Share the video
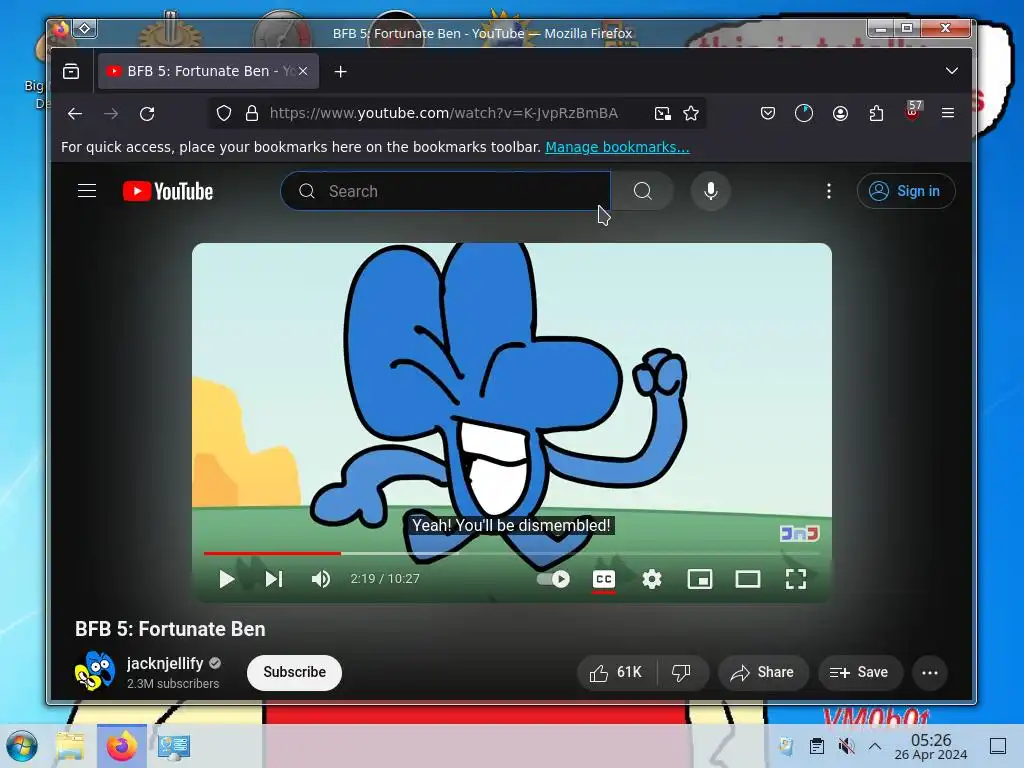Image resolution: width=1024 pixels, height=768 pixels. click(763, 673)
